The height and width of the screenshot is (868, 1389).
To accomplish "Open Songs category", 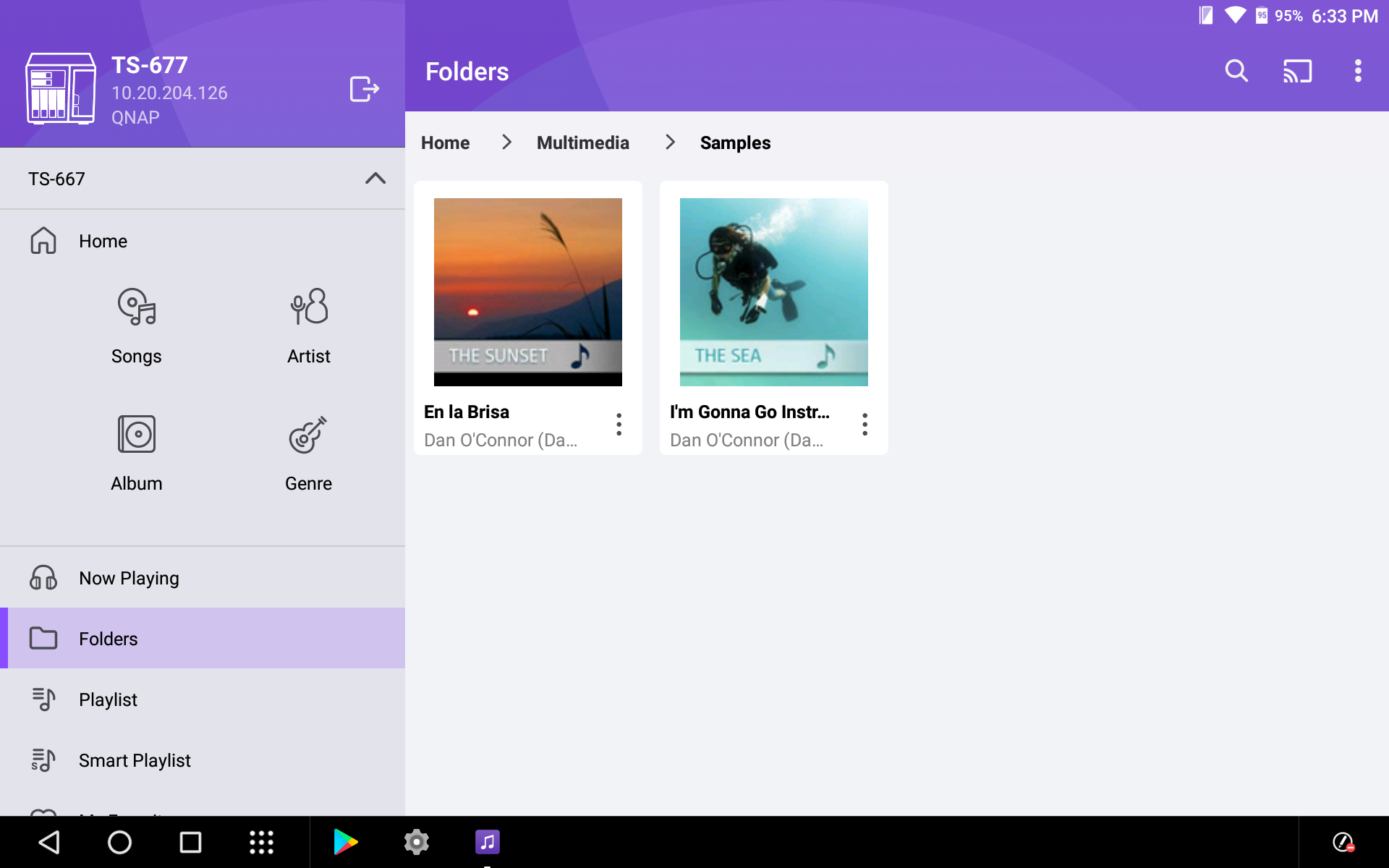I will coord(137,327).
